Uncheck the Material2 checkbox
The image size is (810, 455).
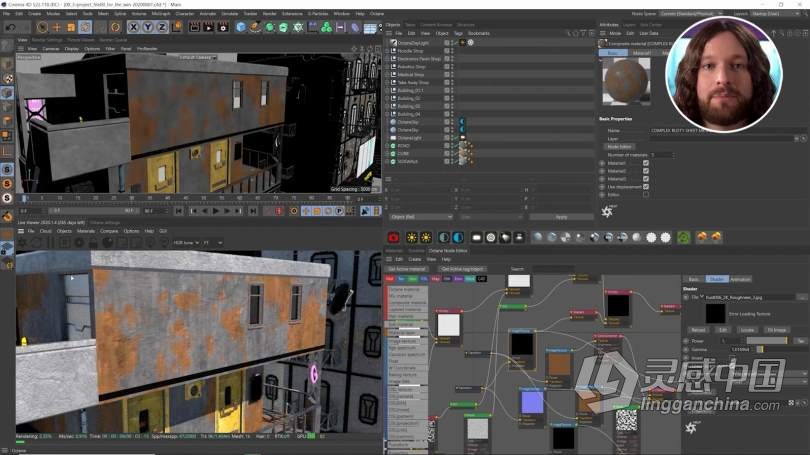pos(646,171)
